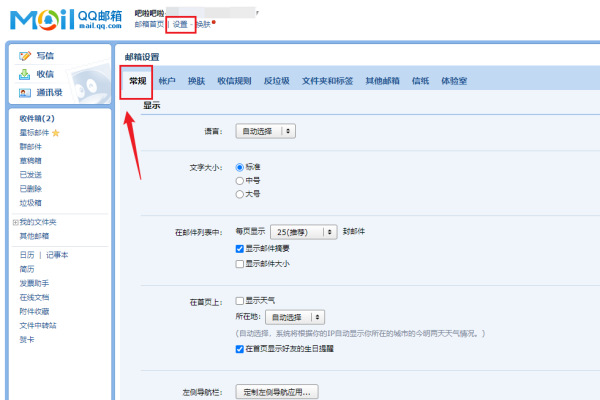Click the star icon beside 星标邮件
The image size is (600, 400).
coord(56,133)
